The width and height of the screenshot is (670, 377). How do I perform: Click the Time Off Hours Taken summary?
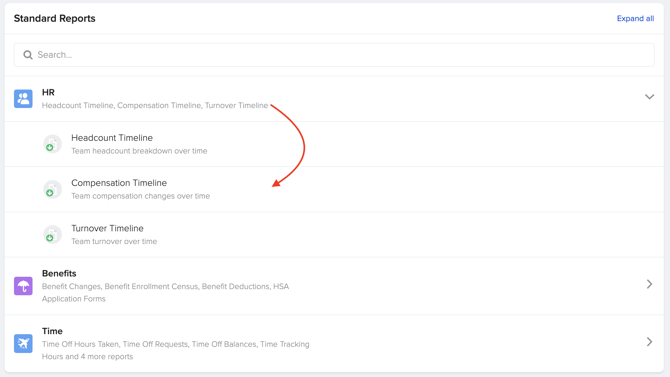pyautogui.click(x=176, y=350)
